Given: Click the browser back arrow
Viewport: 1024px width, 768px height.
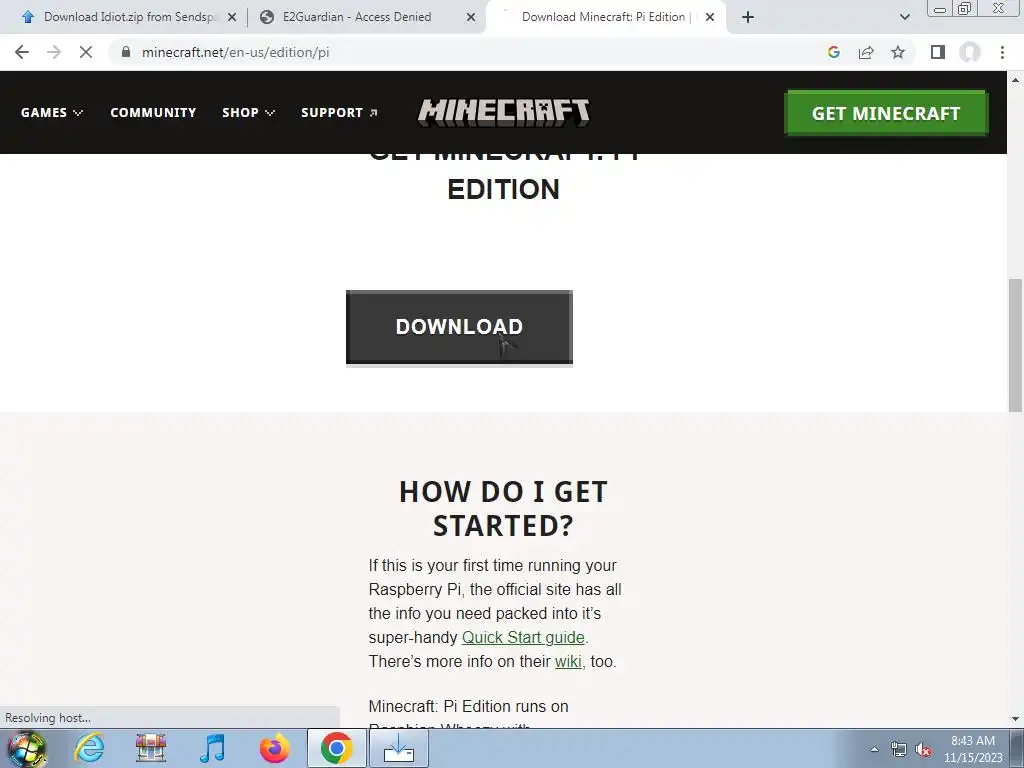Looking at the screenshot, I should point(22,52).
